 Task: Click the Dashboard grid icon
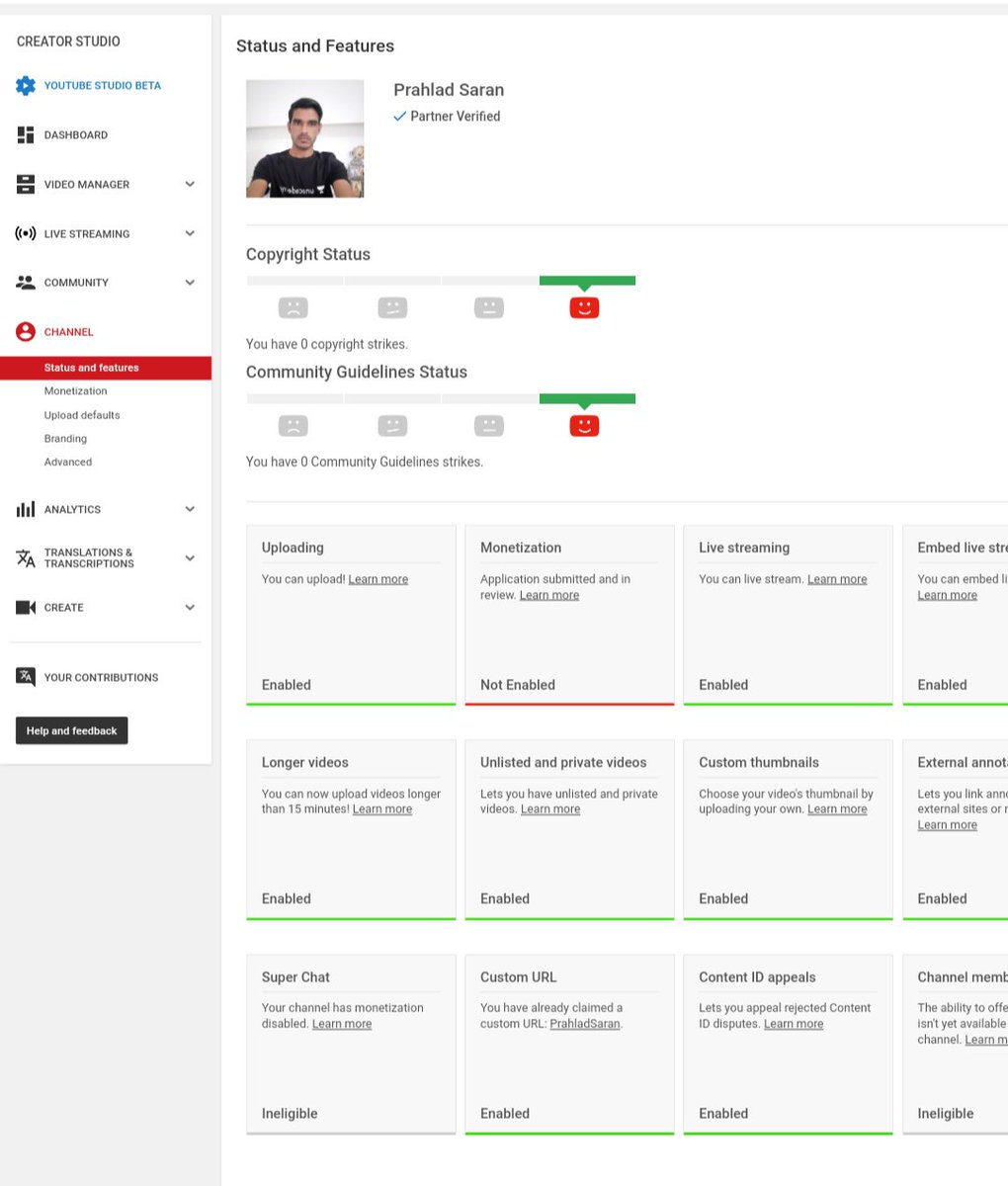tap(26, 135)
